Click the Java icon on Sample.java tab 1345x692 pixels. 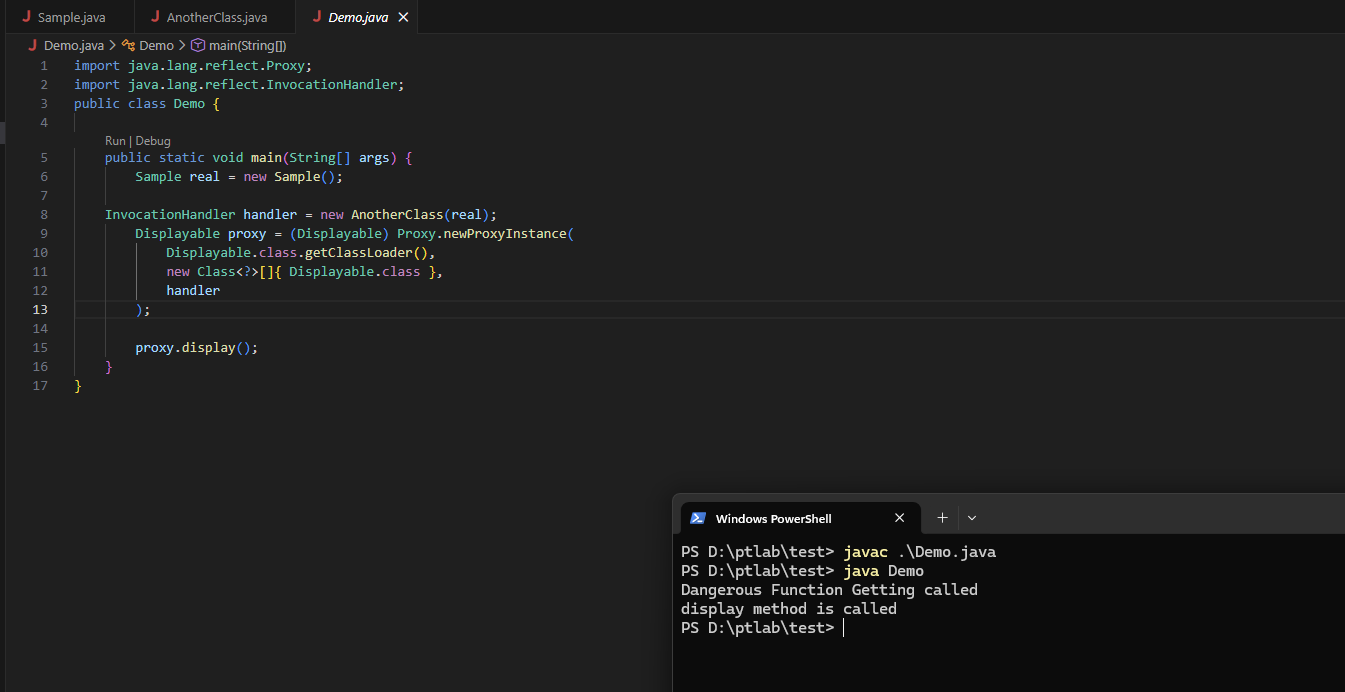pos(27,18)
